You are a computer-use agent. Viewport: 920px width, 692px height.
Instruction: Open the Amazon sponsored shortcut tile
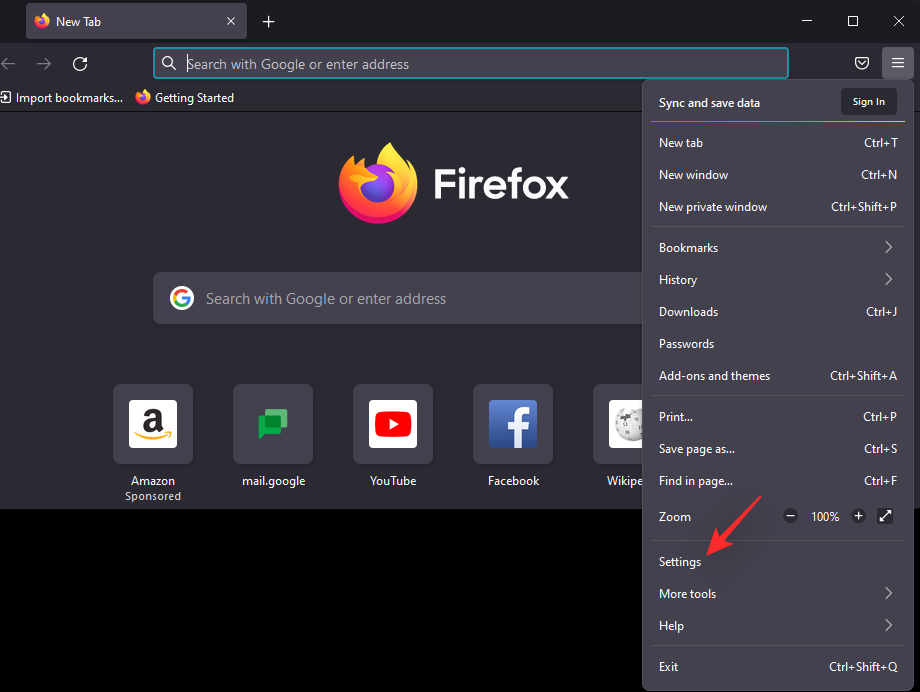tap(153, 424)
